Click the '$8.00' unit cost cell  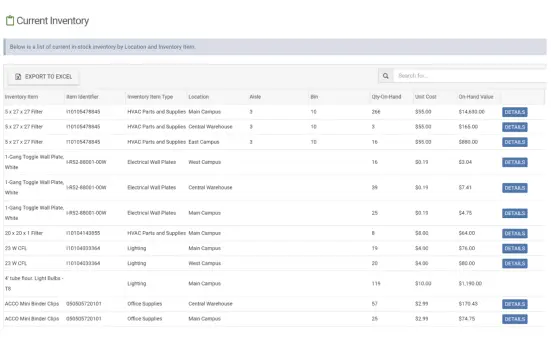pos(421,233)
